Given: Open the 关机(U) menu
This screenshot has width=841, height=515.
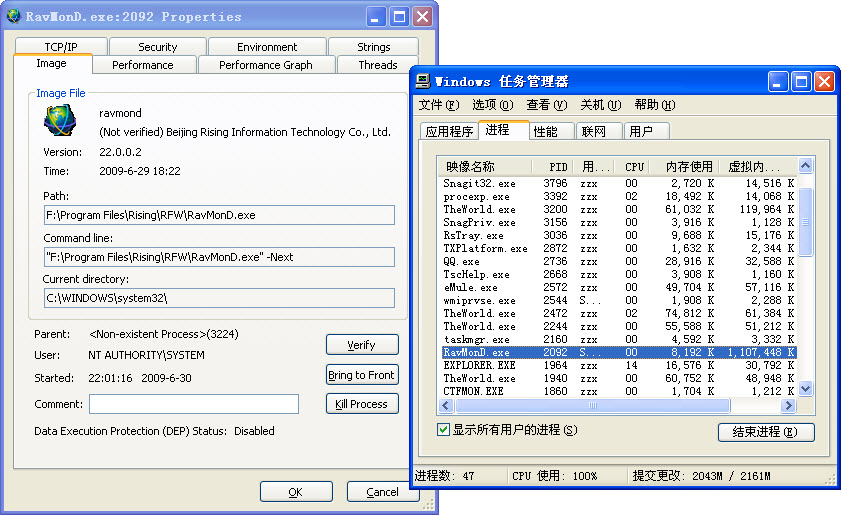Looking at the screenshot, I should (x=601, y=105).
